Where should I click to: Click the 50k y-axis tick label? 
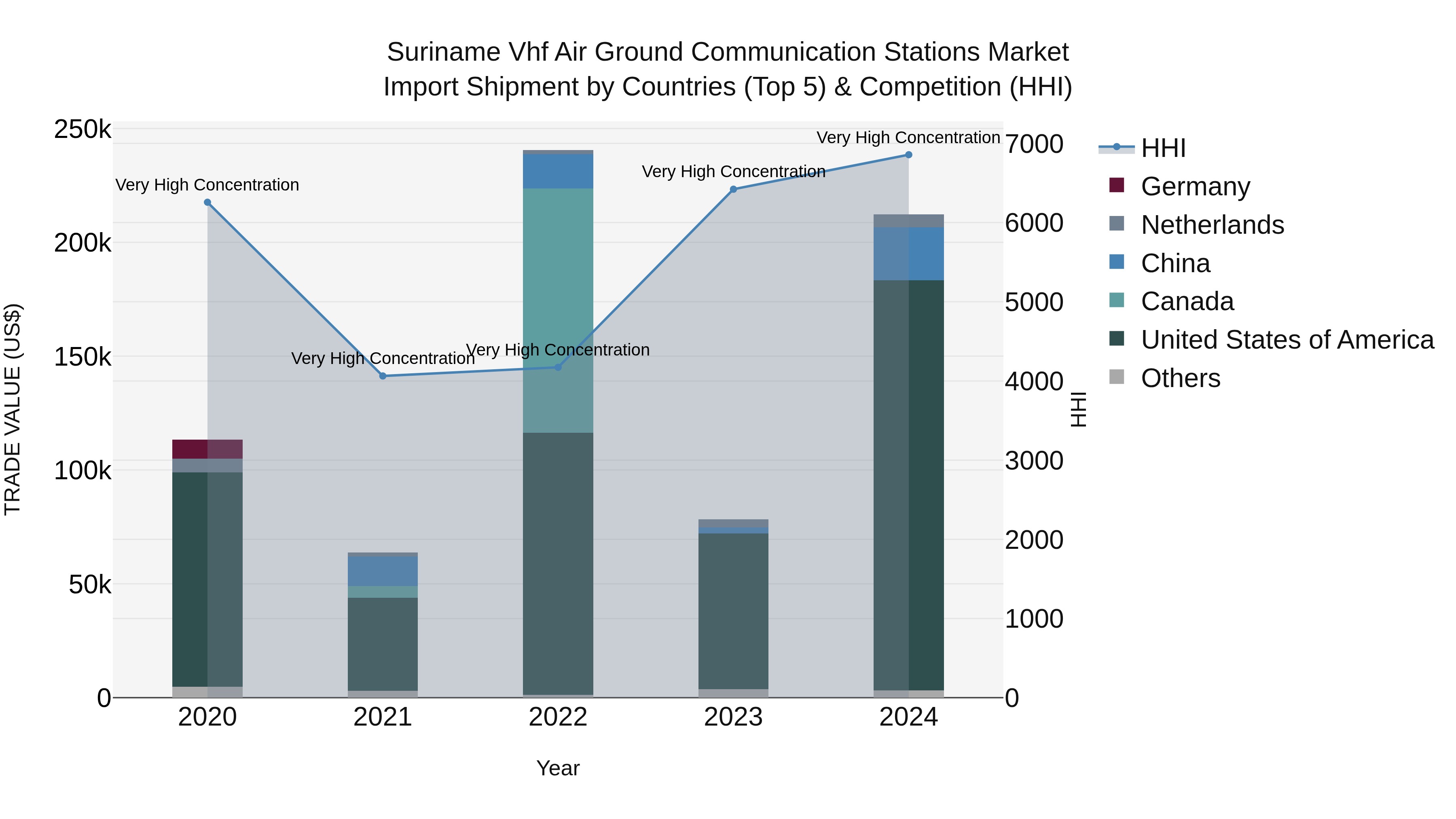(x=90, y=584)
